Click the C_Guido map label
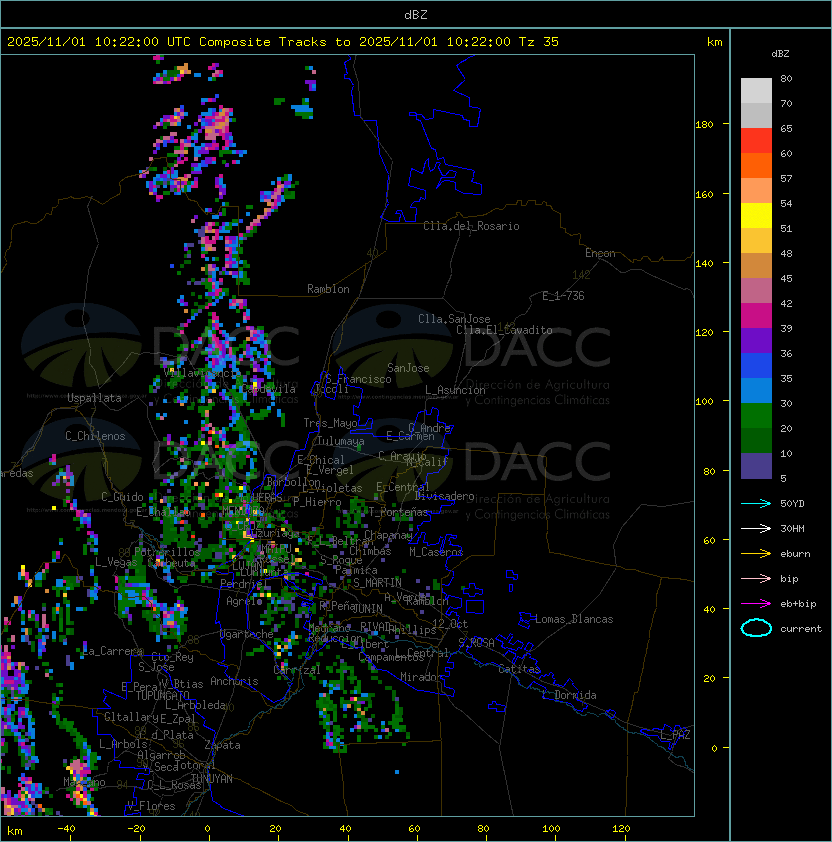Viewport: 832px width, 842px height. click(122, 497)
